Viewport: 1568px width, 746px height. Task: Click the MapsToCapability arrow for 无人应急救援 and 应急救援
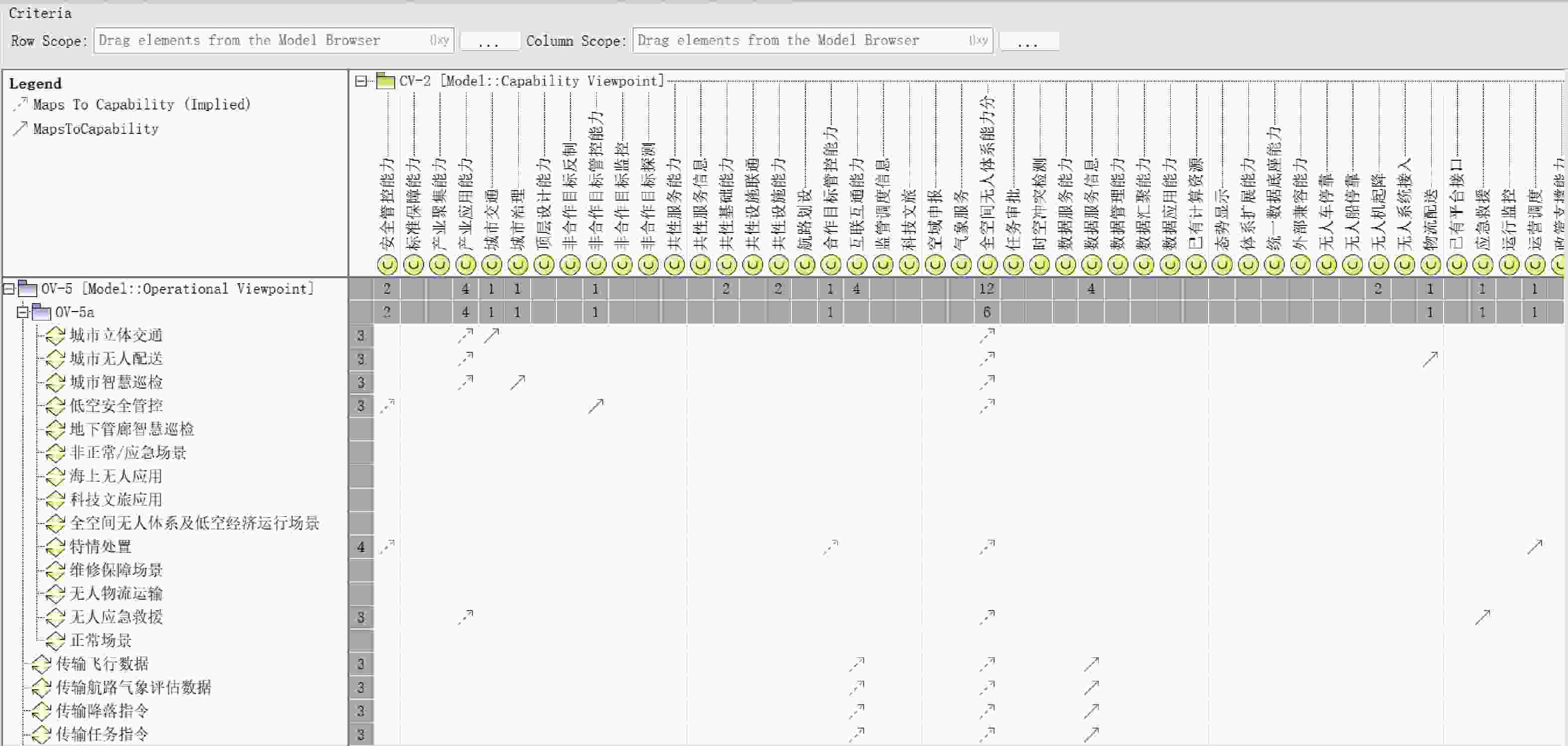coord(1483,617)
